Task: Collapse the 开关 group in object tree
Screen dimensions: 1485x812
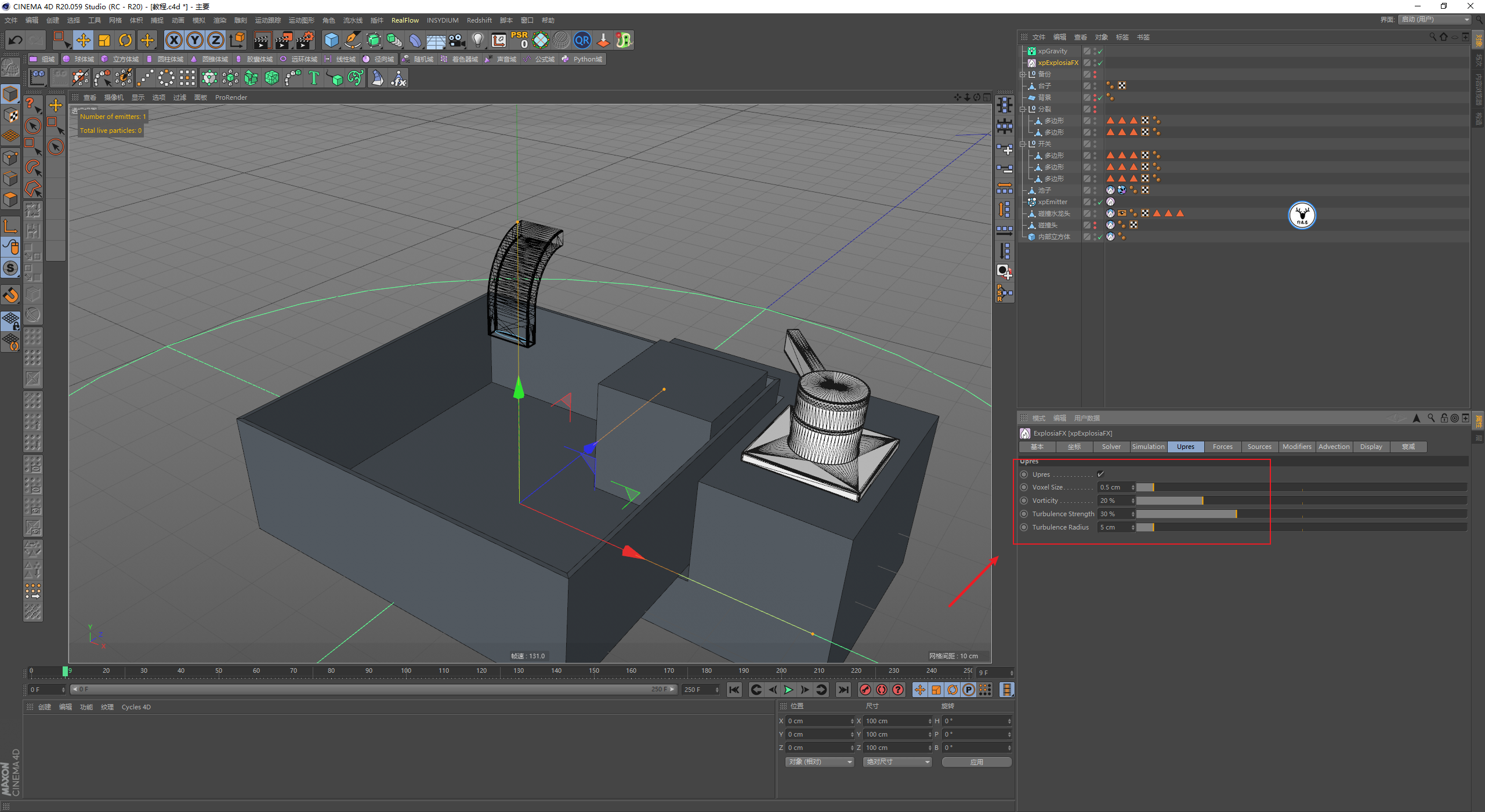Action: 1023,144
